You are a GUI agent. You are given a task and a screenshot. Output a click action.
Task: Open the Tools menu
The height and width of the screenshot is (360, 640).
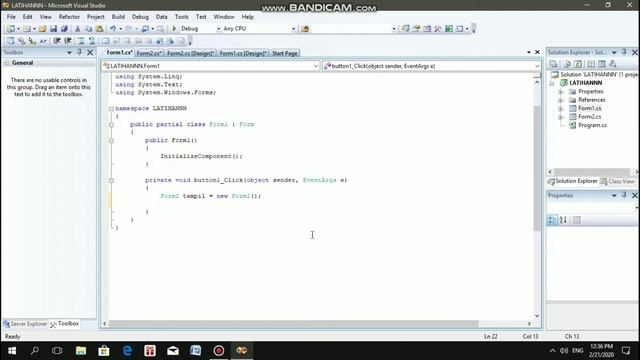pyautogui.click(x=182, y=17)
